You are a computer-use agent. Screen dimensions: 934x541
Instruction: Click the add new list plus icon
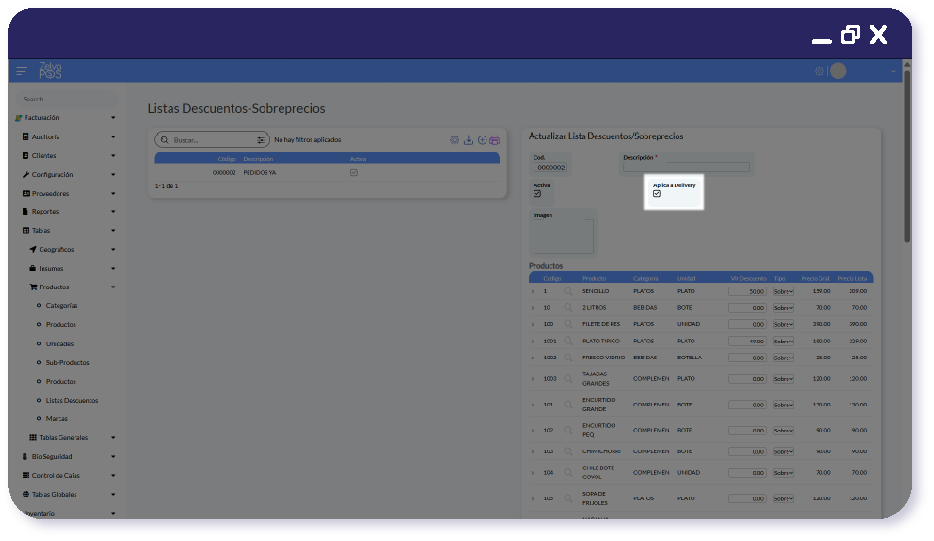482,140
